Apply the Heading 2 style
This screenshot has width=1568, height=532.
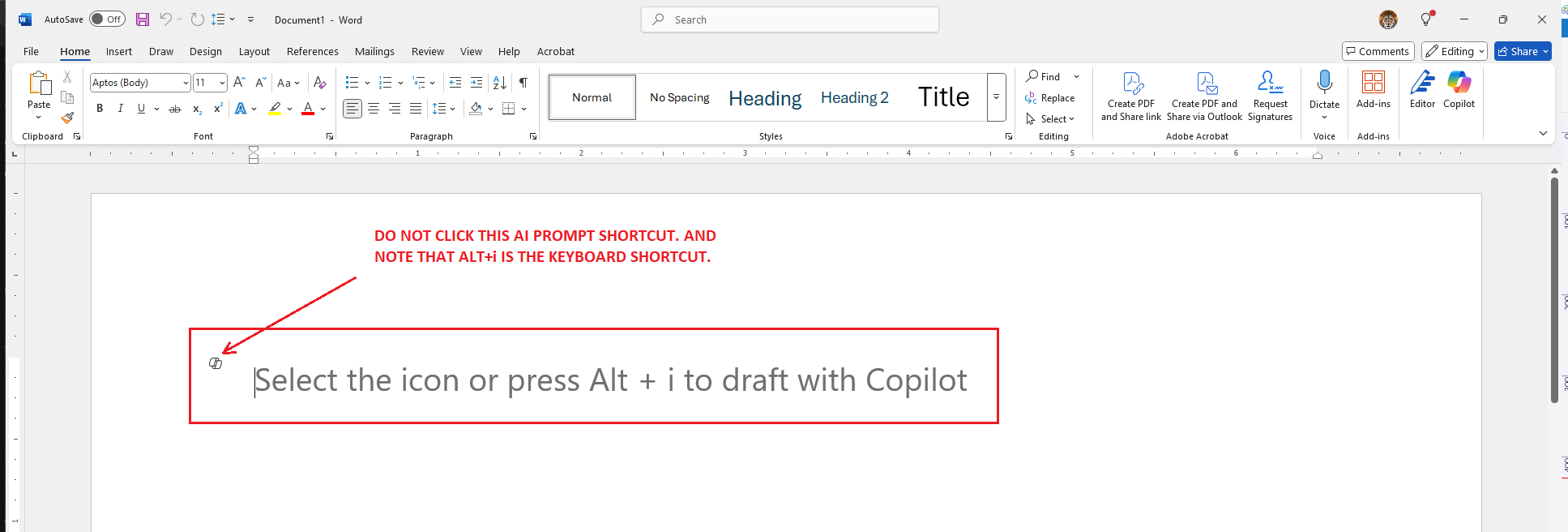point(855,97)
